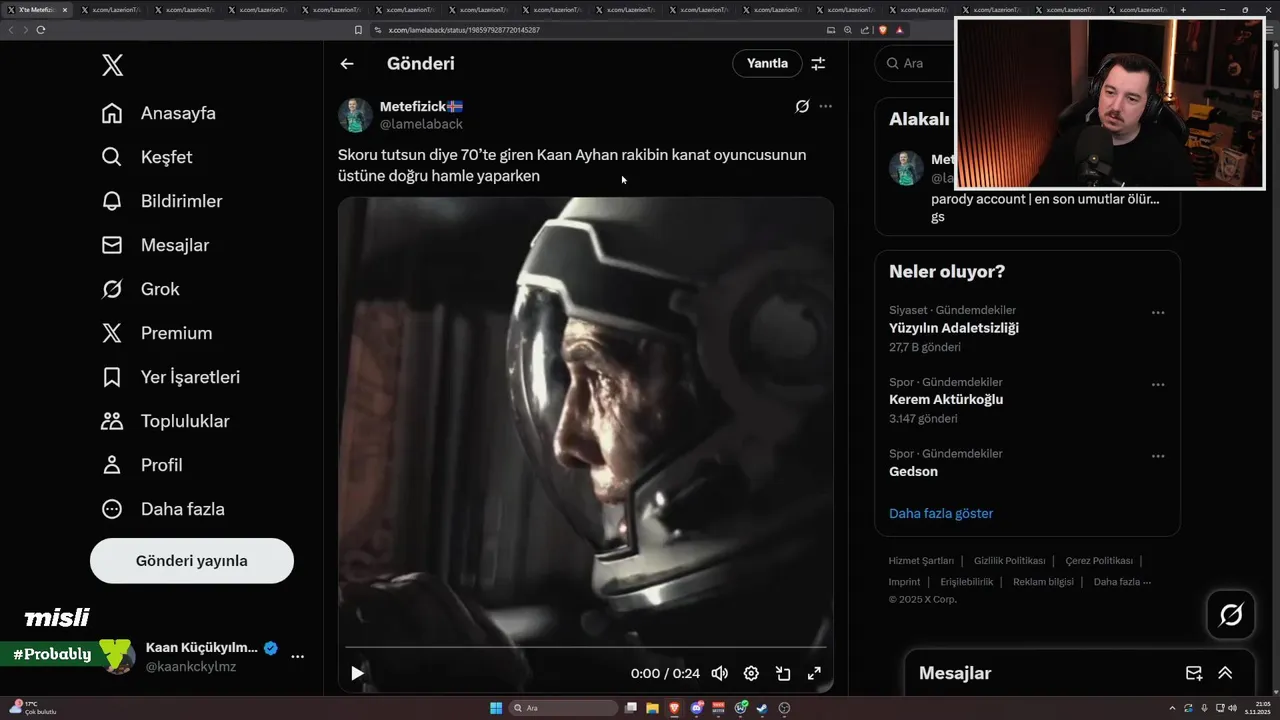Open Steam from taskbar
The width and height of the screenshot is (1280, 720).
(x=762, y=708)
